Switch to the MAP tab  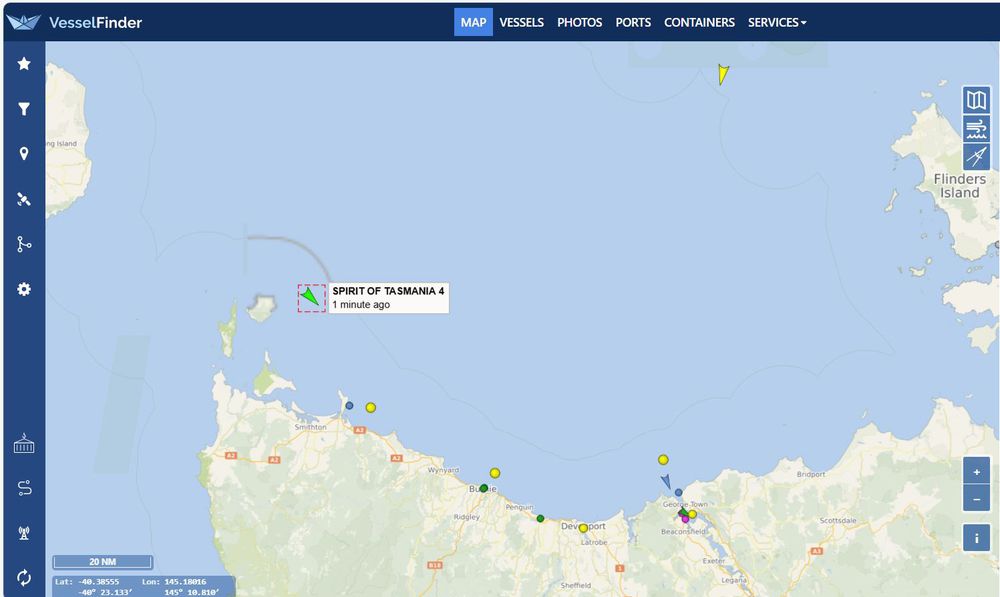[473, 22]
